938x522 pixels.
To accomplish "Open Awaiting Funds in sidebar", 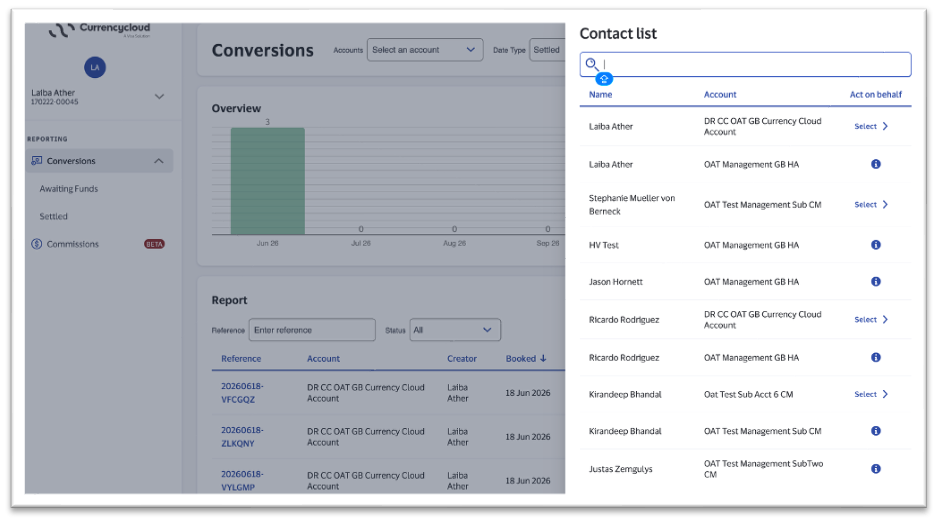I will 69,188.
